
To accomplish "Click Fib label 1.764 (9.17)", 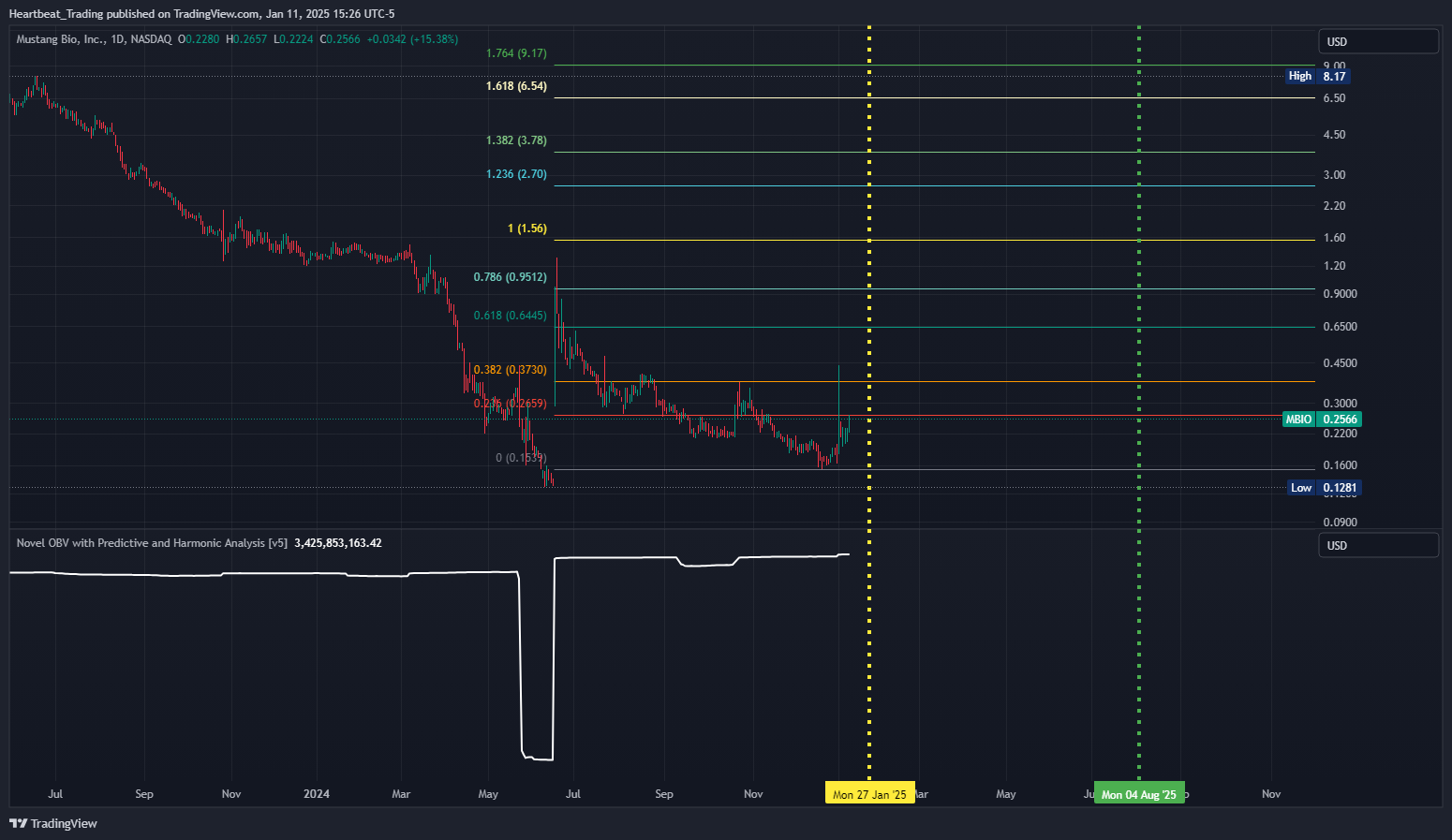I will 516,53.
